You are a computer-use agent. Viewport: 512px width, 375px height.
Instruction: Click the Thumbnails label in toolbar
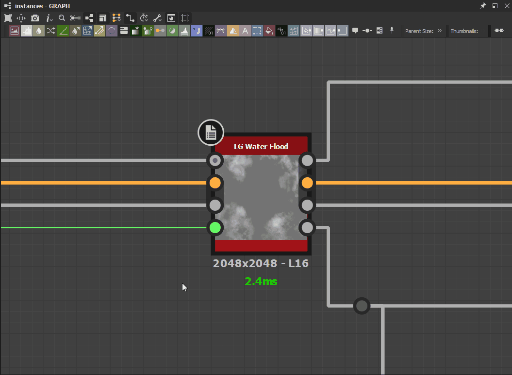(464, 31)
